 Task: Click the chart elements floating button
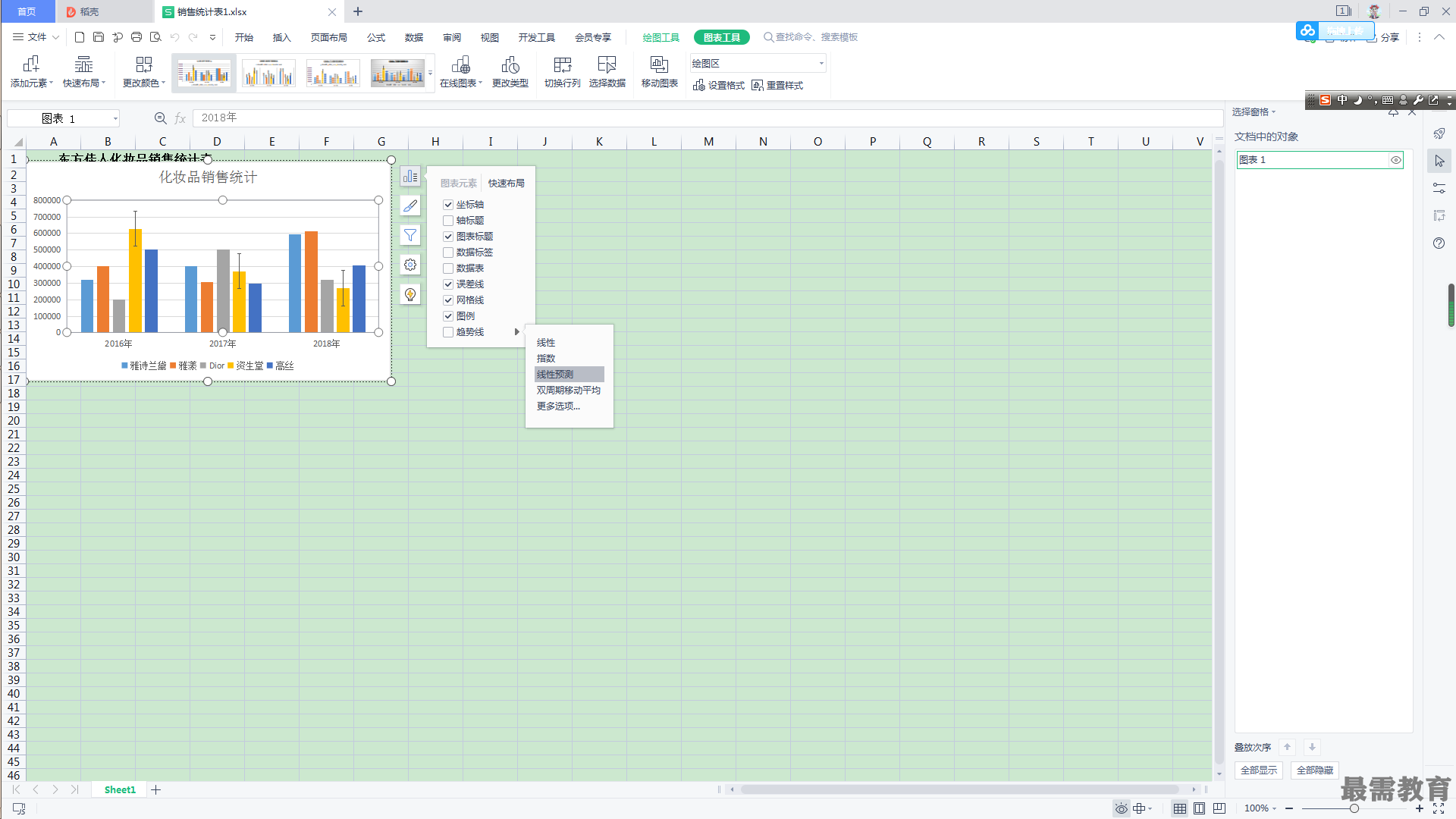pyautogui.click(x=410, y=176)
